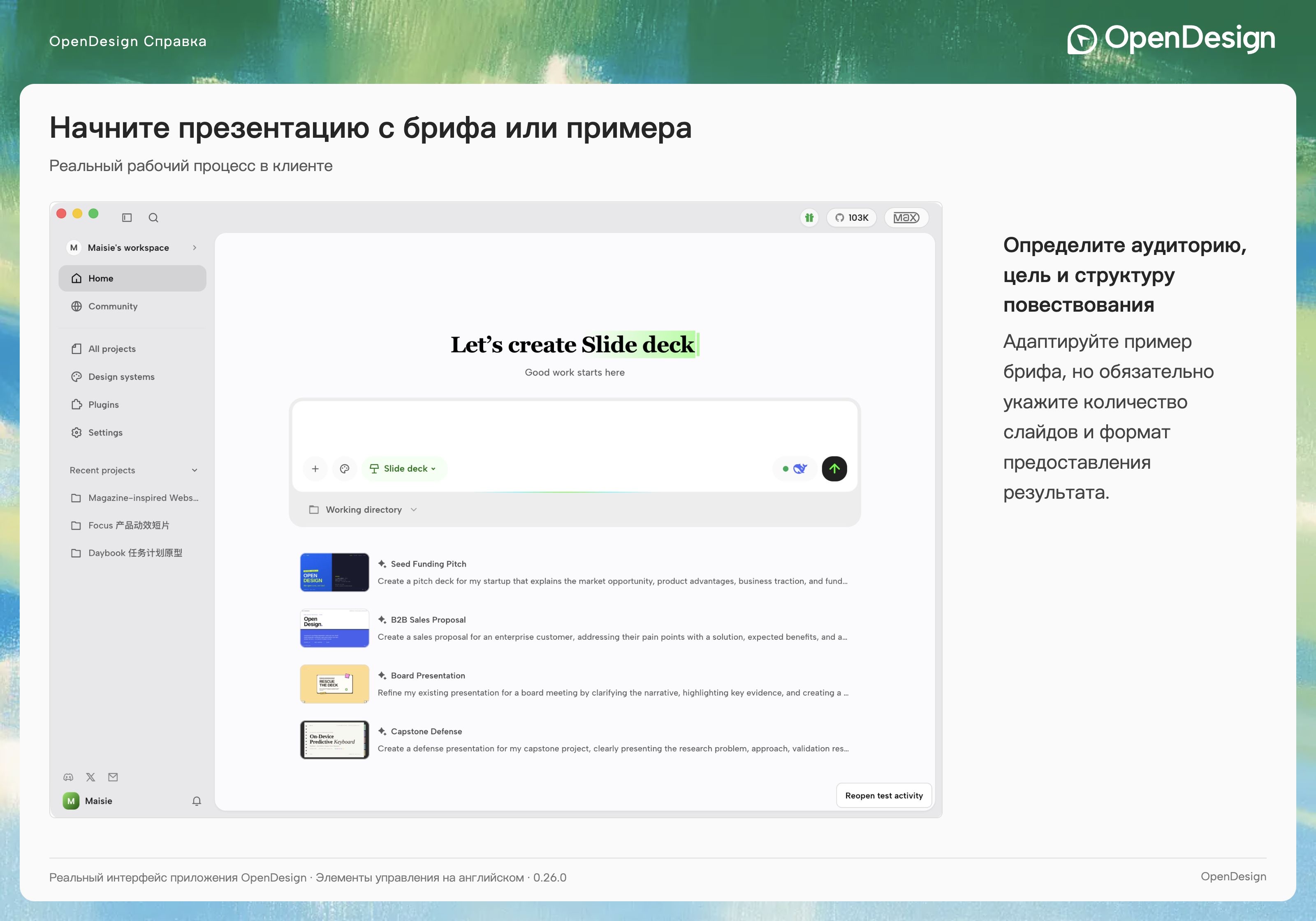Click the X (Twitter) icon

pyautogui.click(x=90, y=777)
